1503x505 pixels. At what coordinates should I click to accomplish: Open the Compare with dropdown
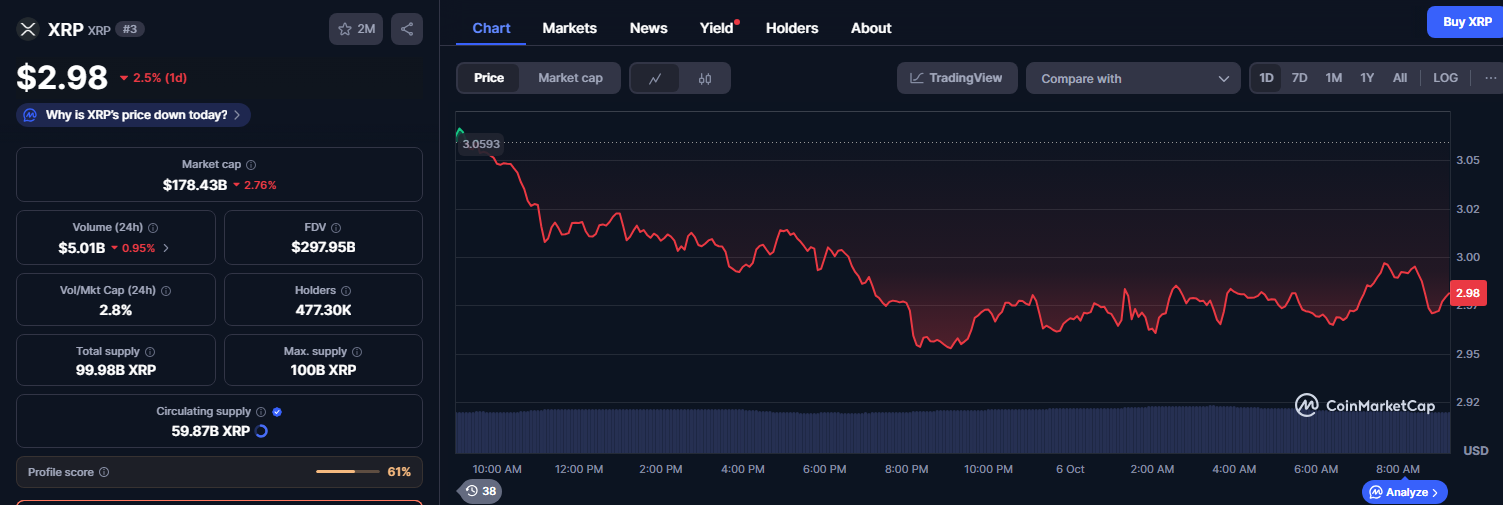1134,78
